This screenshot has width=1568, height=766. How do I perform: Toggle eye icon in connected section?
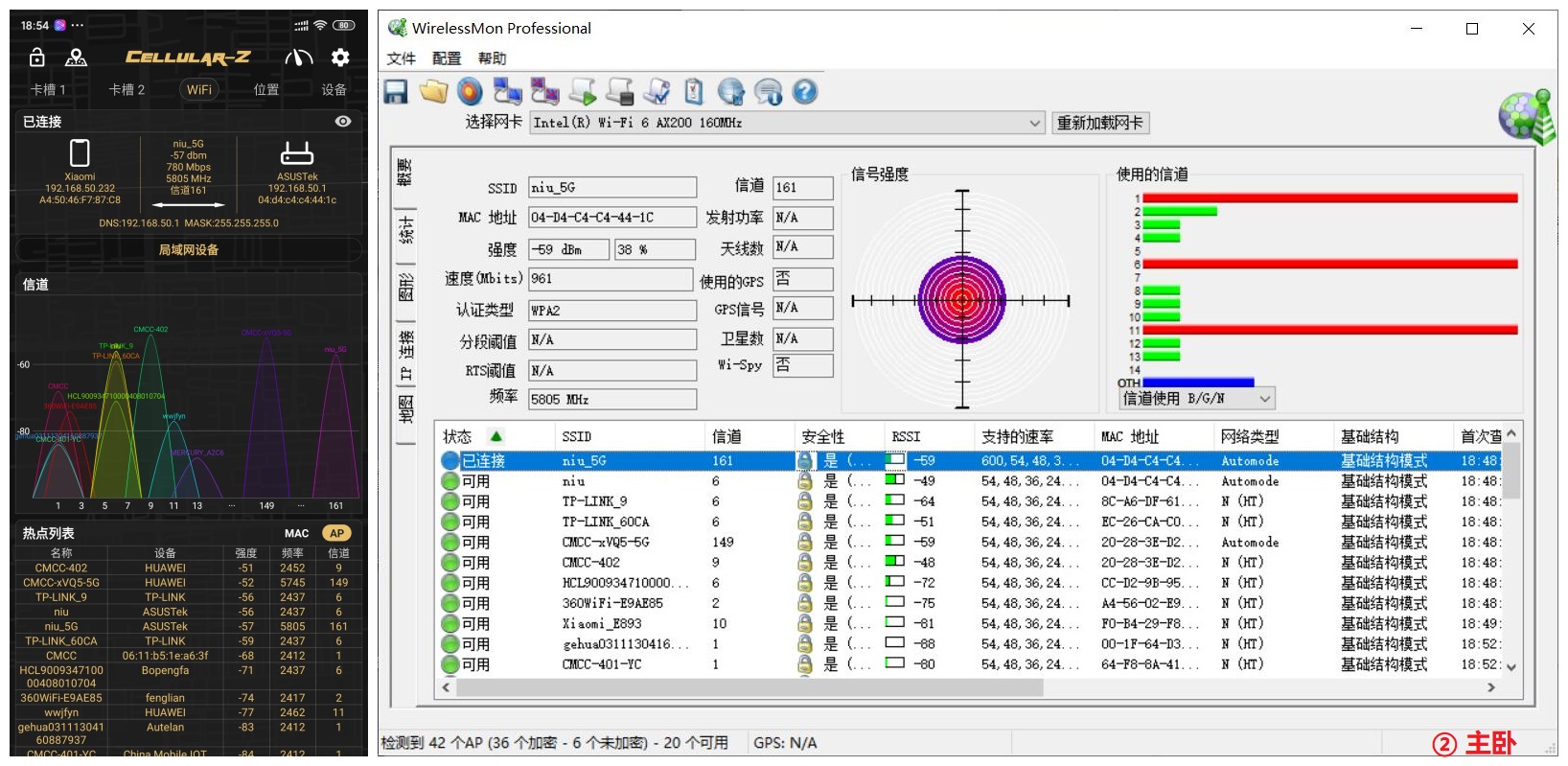[x=343, y=122]
